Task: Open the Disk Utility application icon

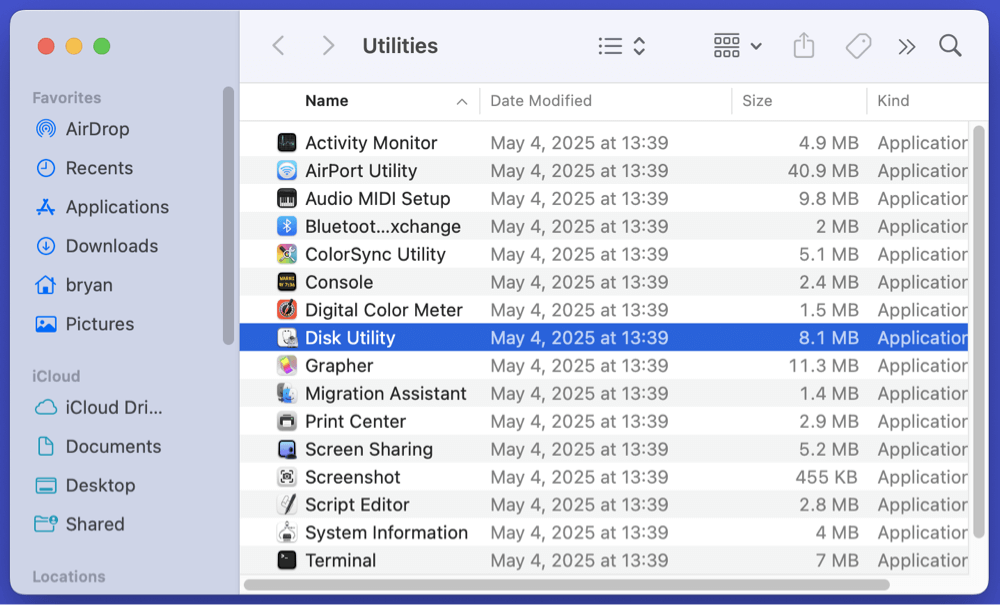Action: [x=286, y=337]
